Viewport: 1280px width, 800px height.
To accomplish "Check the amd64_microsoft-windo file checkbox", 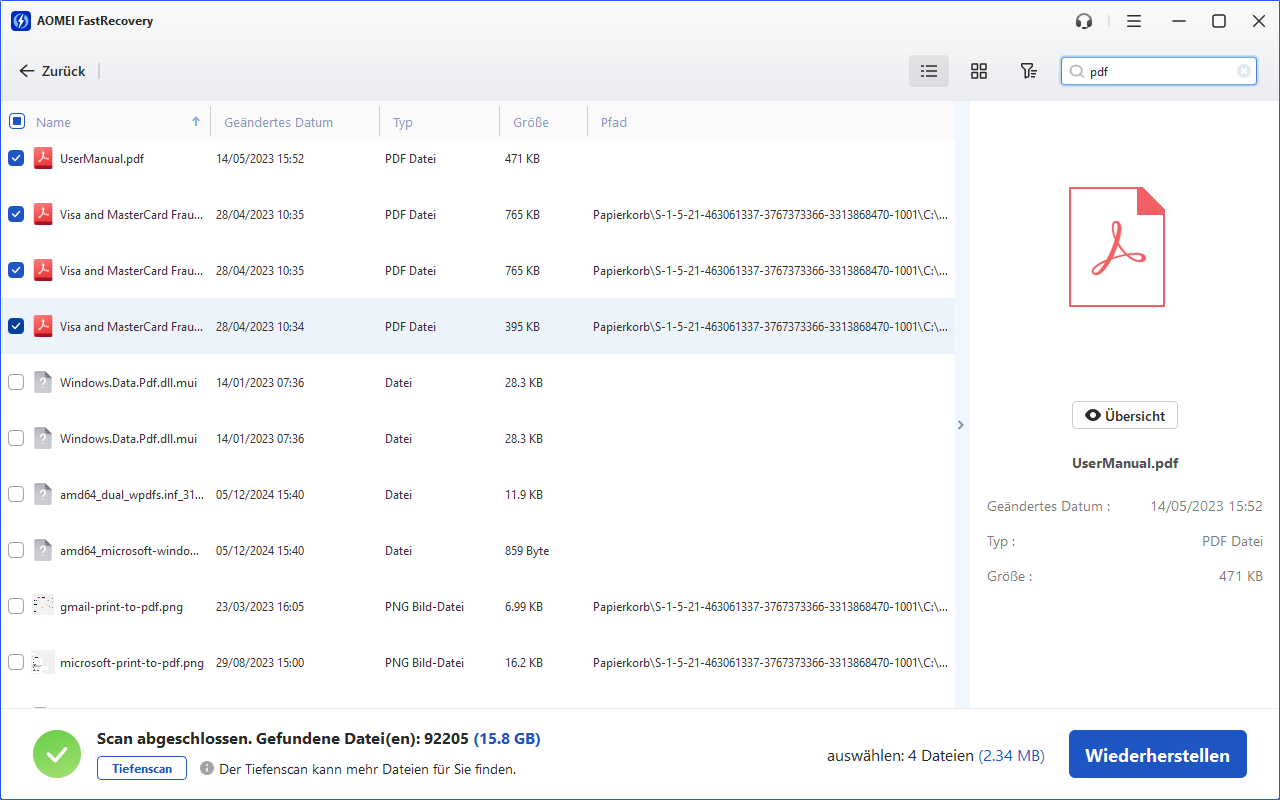I will click(x=16, y=550).
